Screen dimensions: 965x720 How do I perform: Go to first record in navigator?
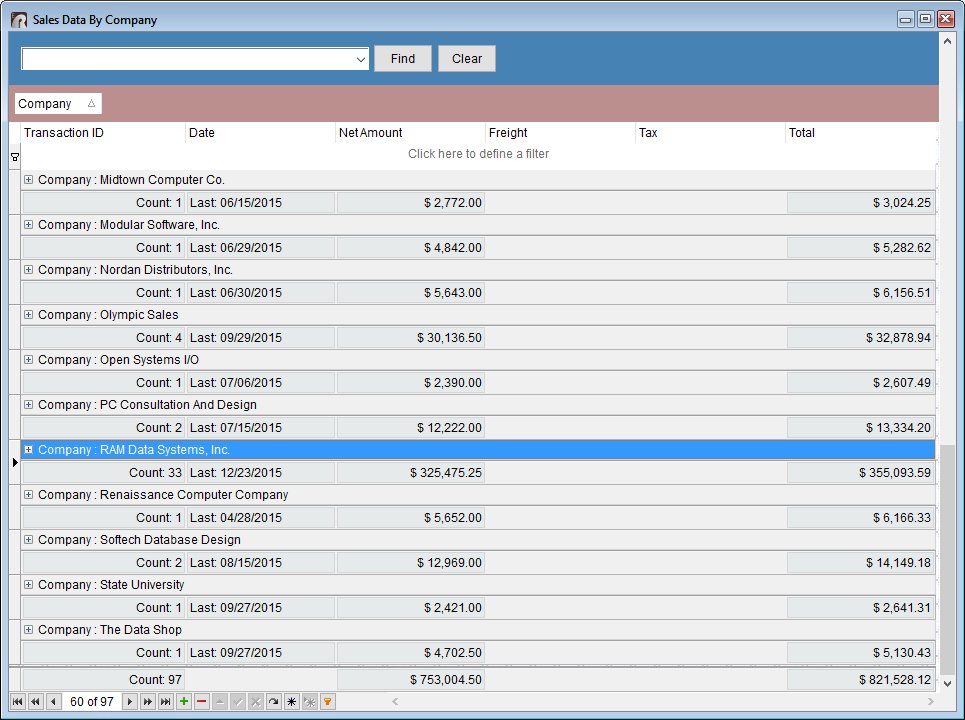(x=17, y=702)
